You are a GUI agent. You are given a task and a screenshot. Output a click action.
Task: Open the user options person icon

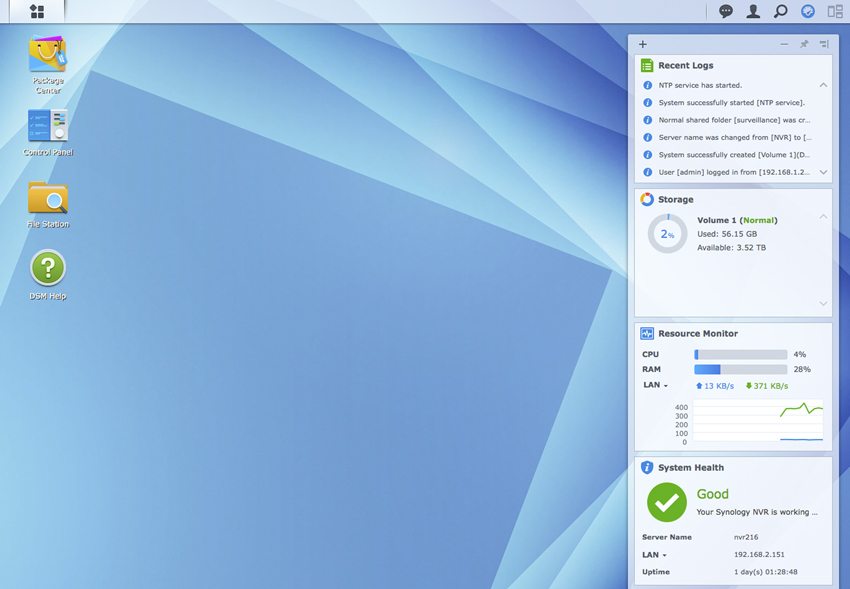[753, 11]
